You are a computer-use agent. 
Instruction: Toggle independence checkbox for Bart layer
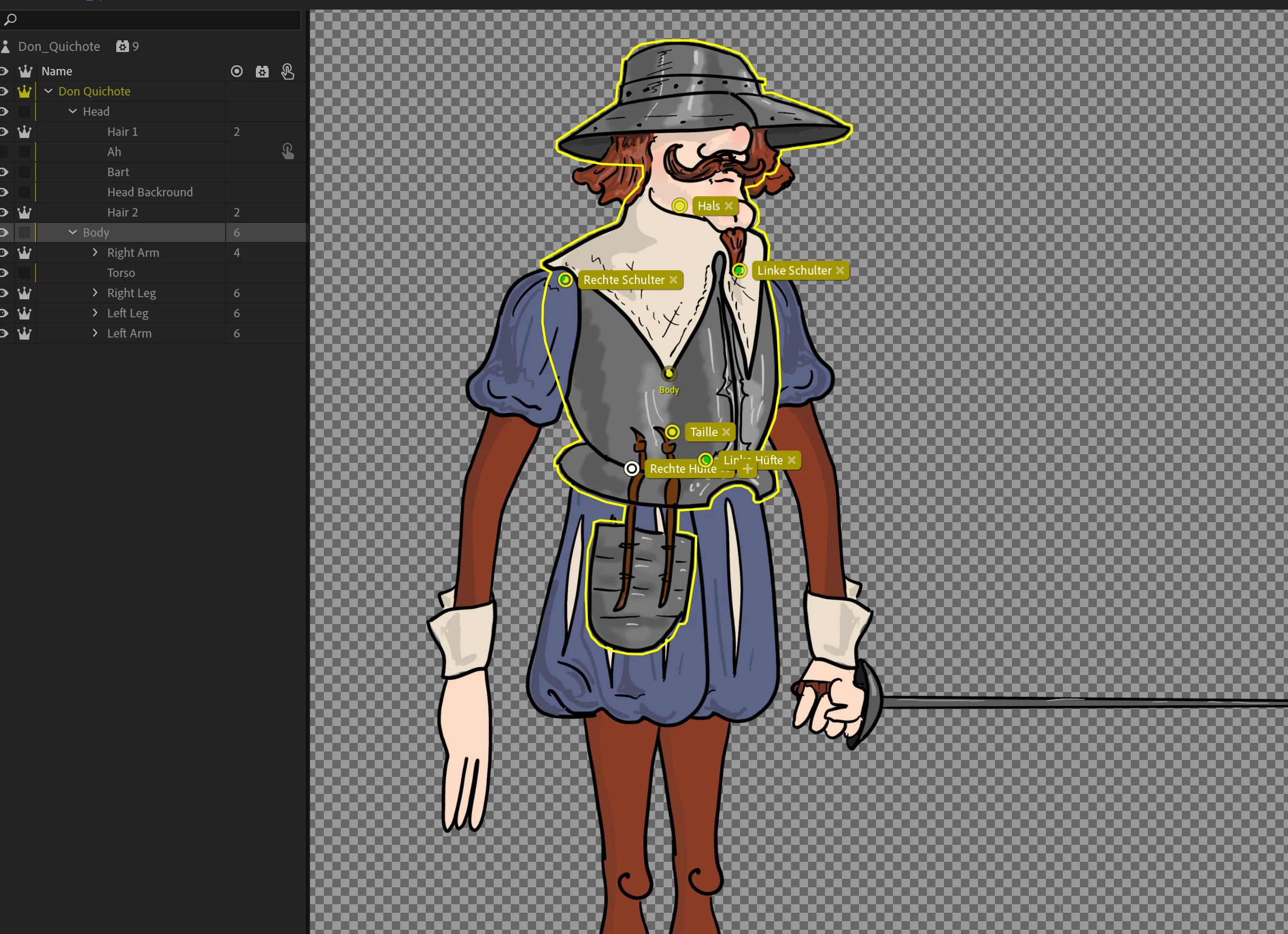click(x=24, y=172)
